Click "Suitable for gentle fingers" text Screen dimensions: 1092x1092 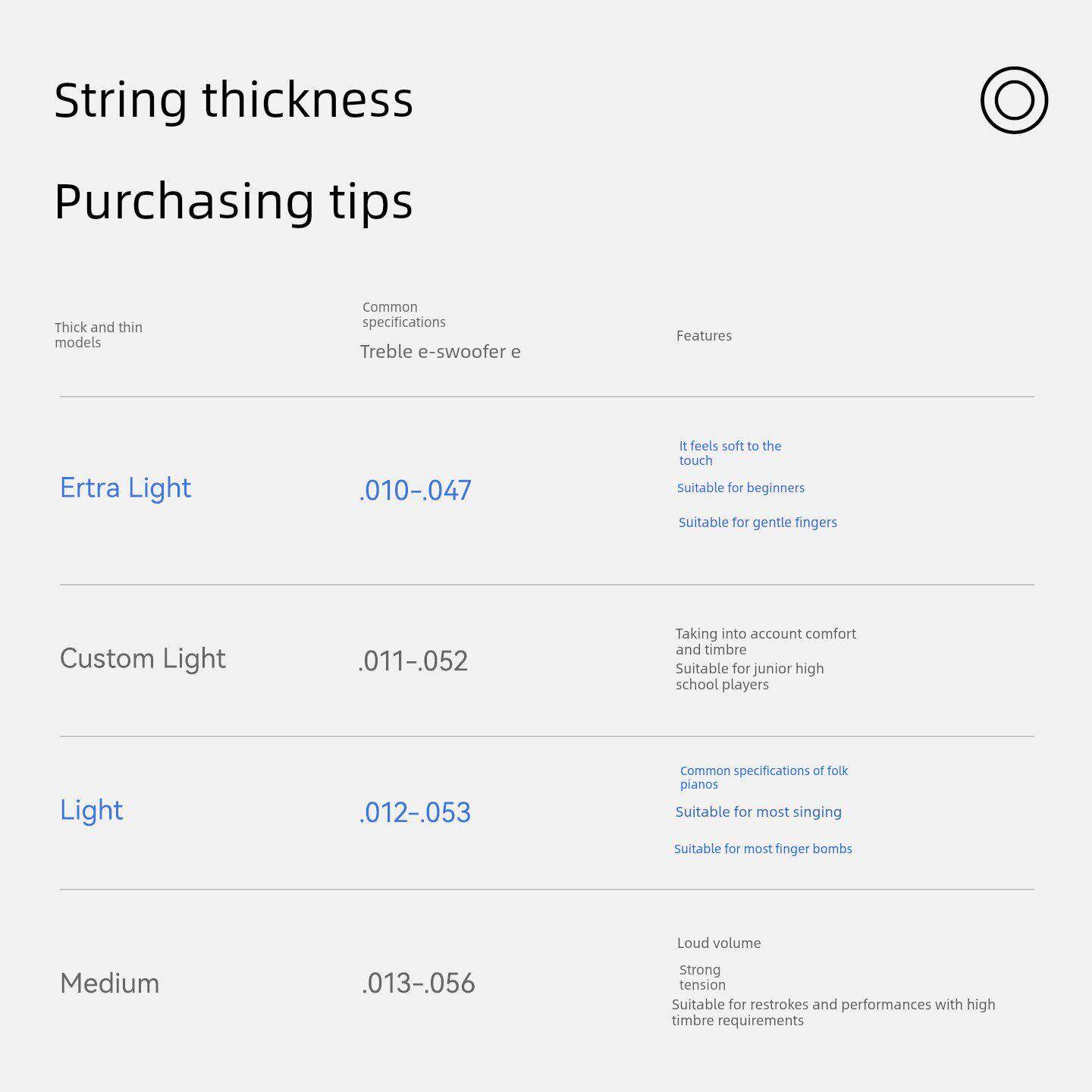[x=758, y=522]
